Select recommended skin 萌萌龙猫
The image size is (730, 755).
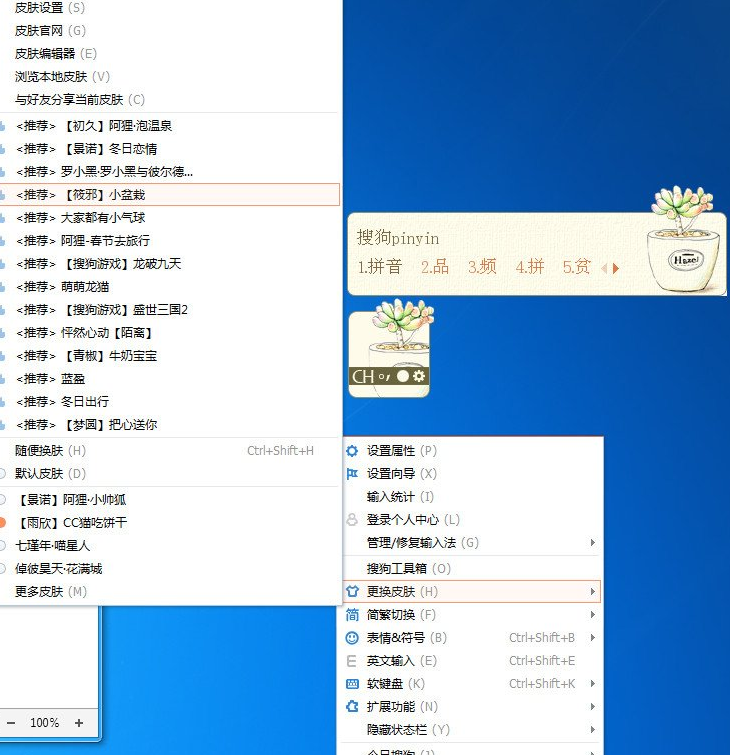169,287
